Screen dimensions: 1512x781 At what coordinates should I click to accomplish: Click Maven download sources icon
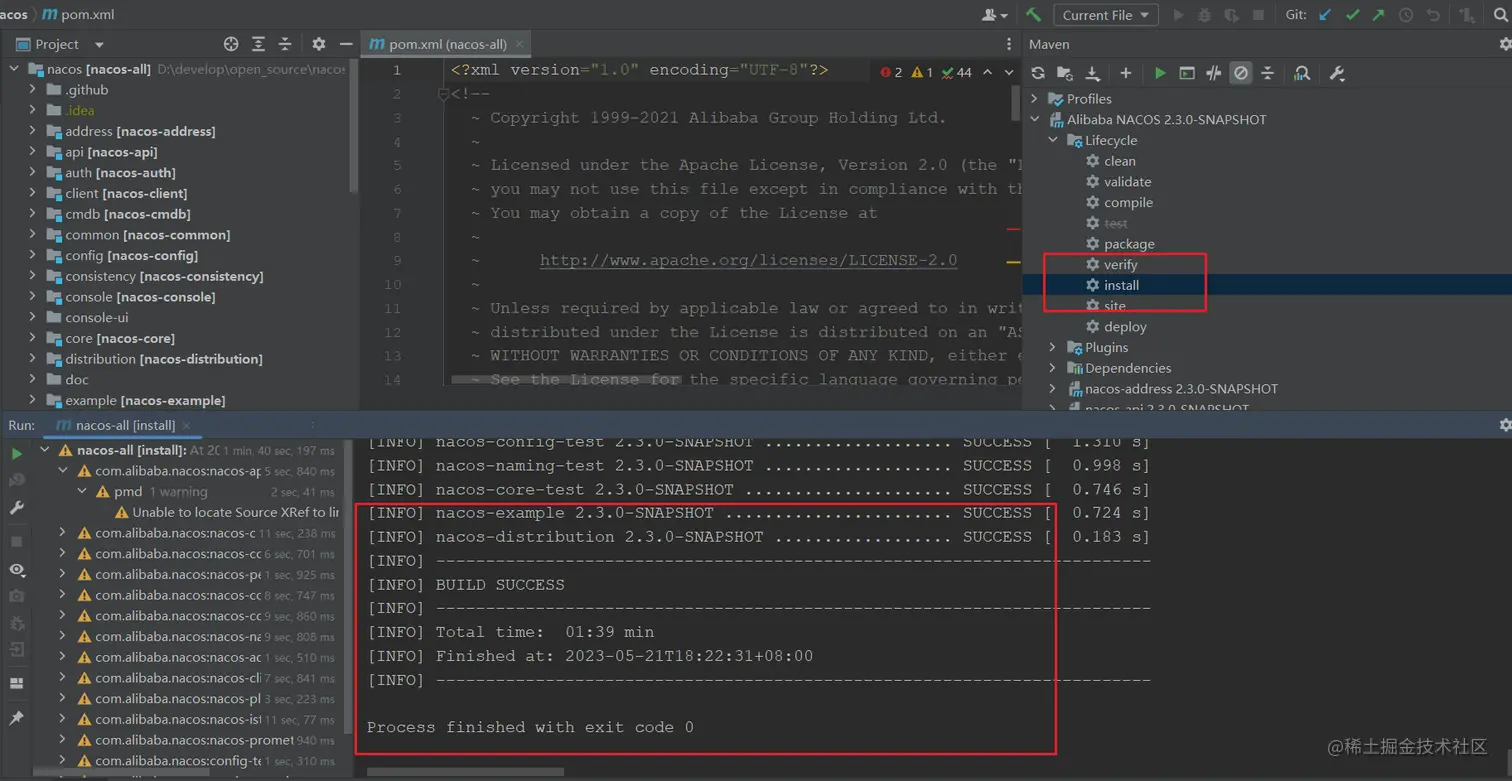1093,73
